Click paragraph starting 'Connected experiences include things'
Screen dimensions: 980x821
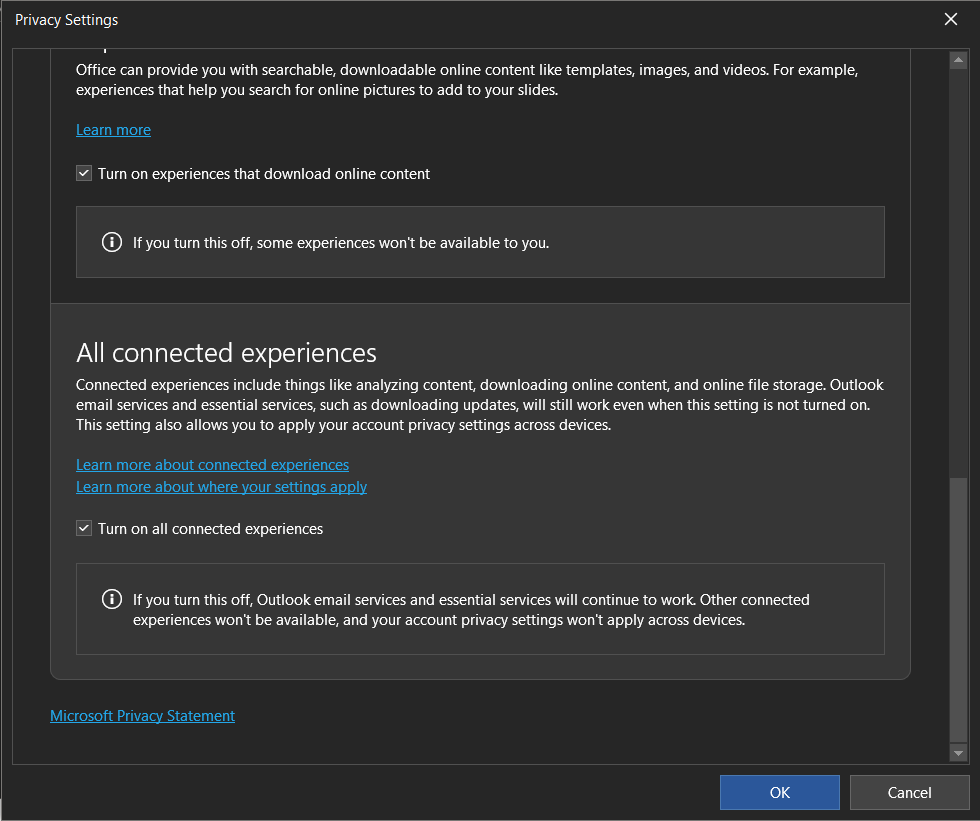click(479, 405)
